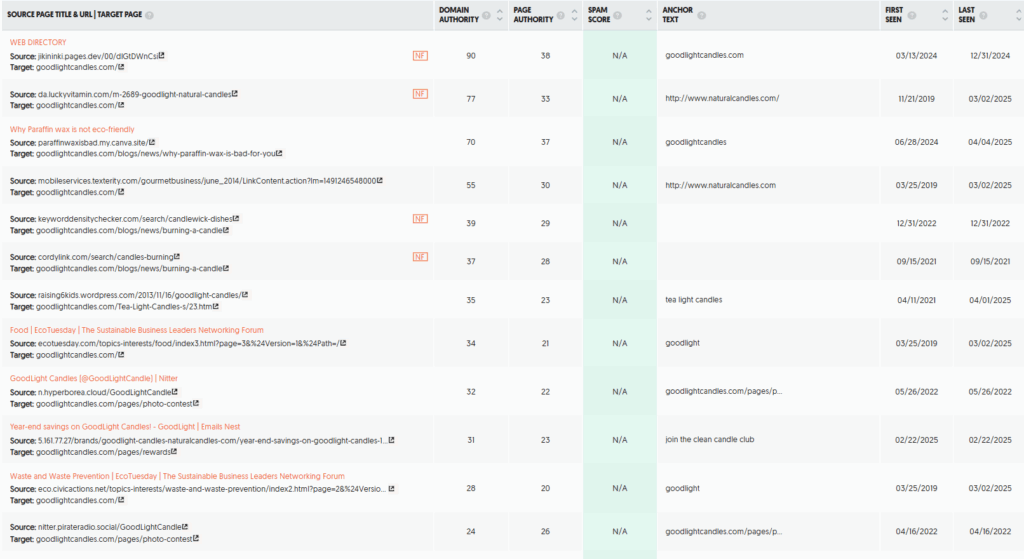Open 'Year-end savings on GoodLight Candles!' link

pyautogui.click(x=125, y=427)
